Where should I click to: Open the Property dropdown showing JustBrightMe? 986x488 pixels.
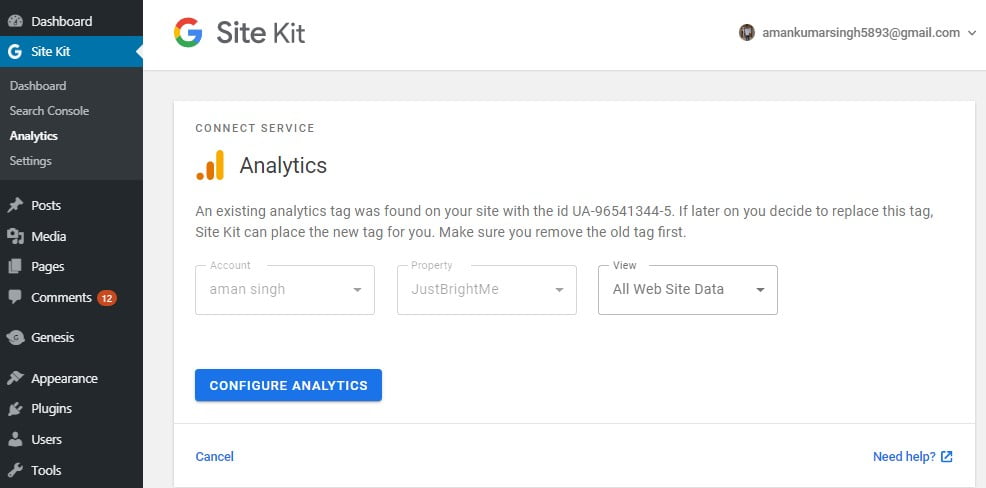click(487, 290)
